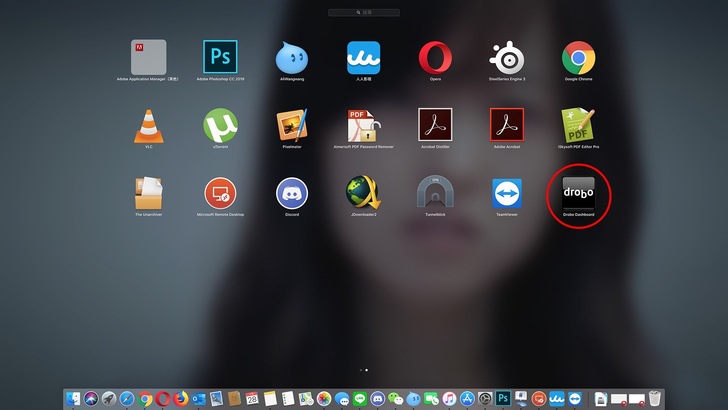Open Trash in the Dock
The width and height of the screenshot is (728, 410).
pos(655,398)
